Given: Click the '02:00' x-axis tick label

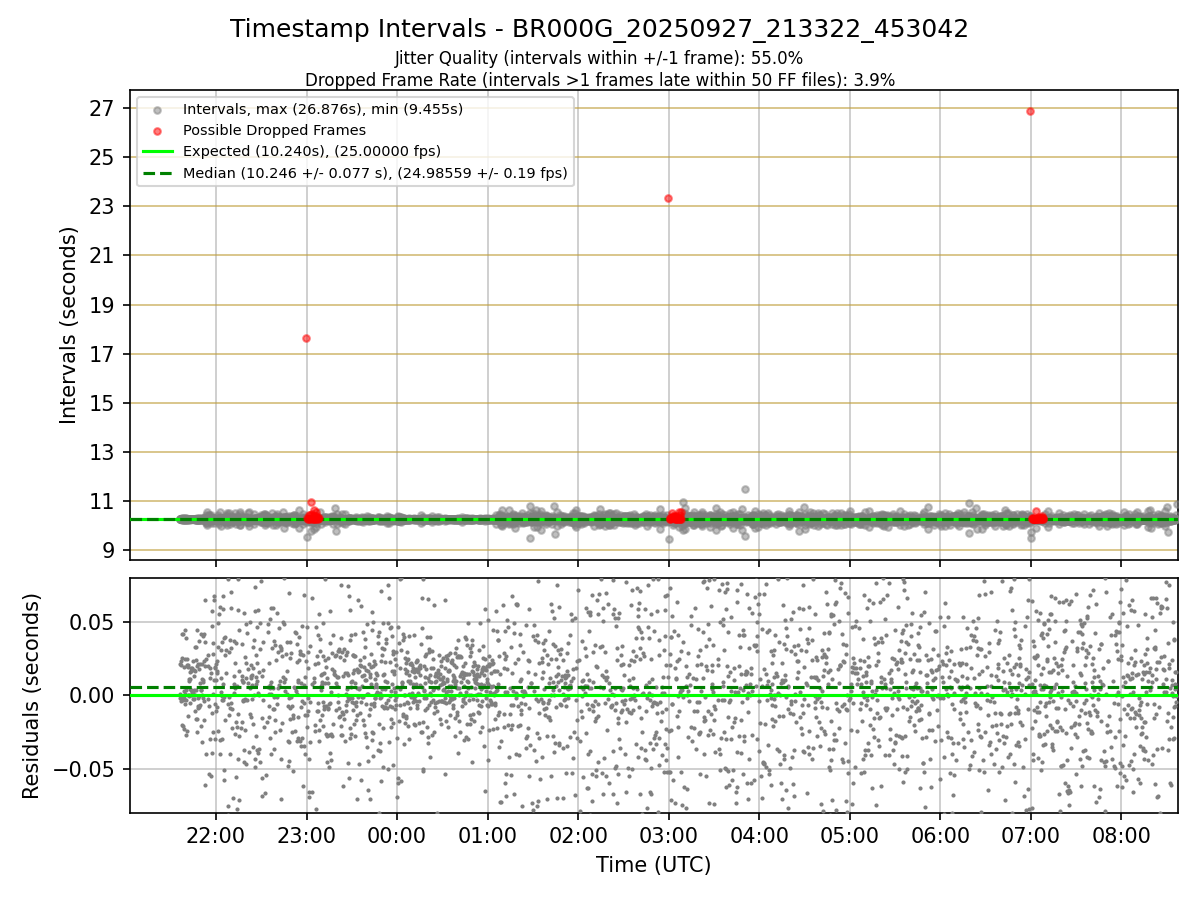Looking at the screenshot, I should [x=578, y=835].
